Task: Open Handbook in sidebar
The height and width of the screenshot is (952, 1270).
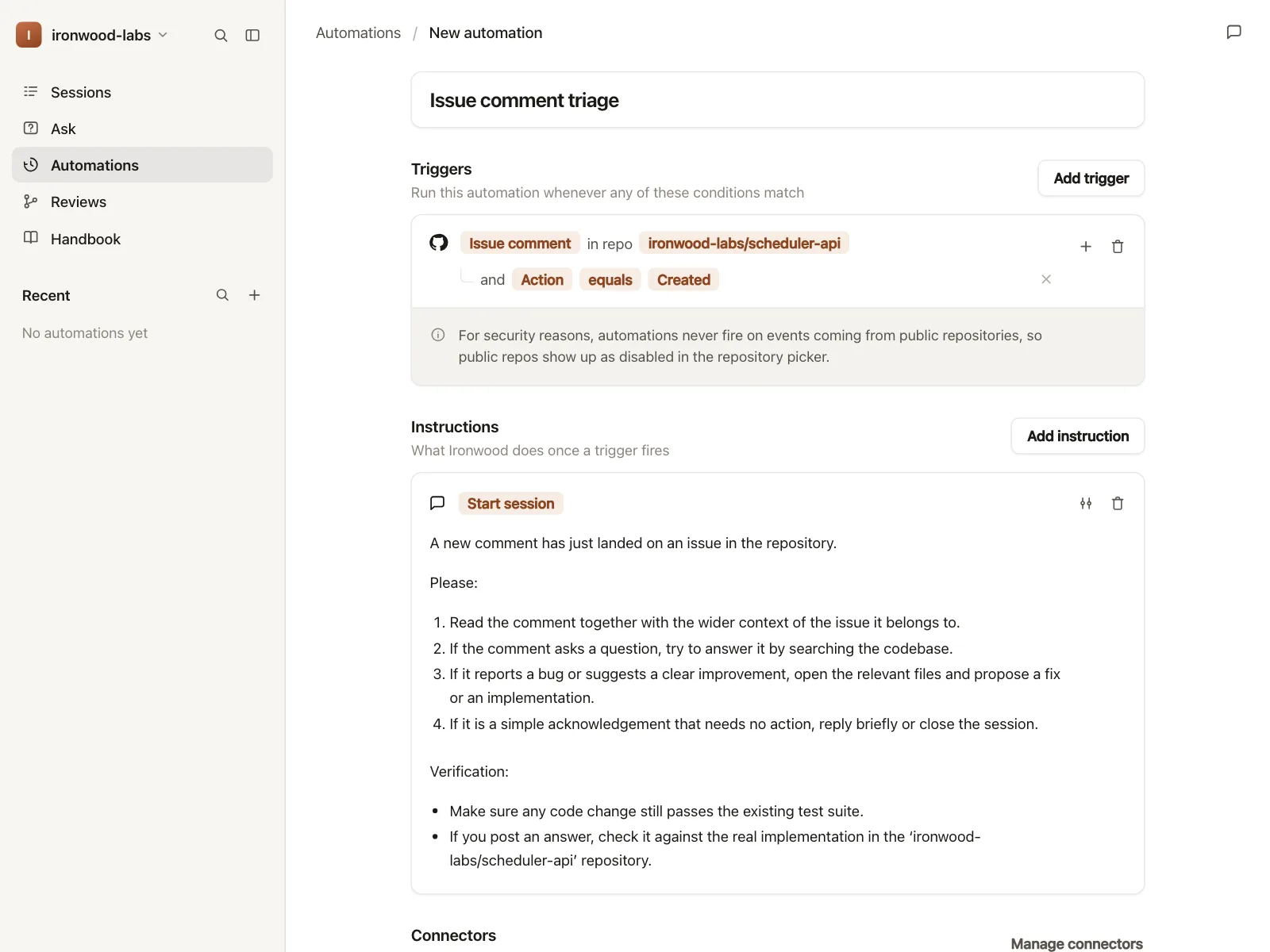Action: tap(142, 239)
